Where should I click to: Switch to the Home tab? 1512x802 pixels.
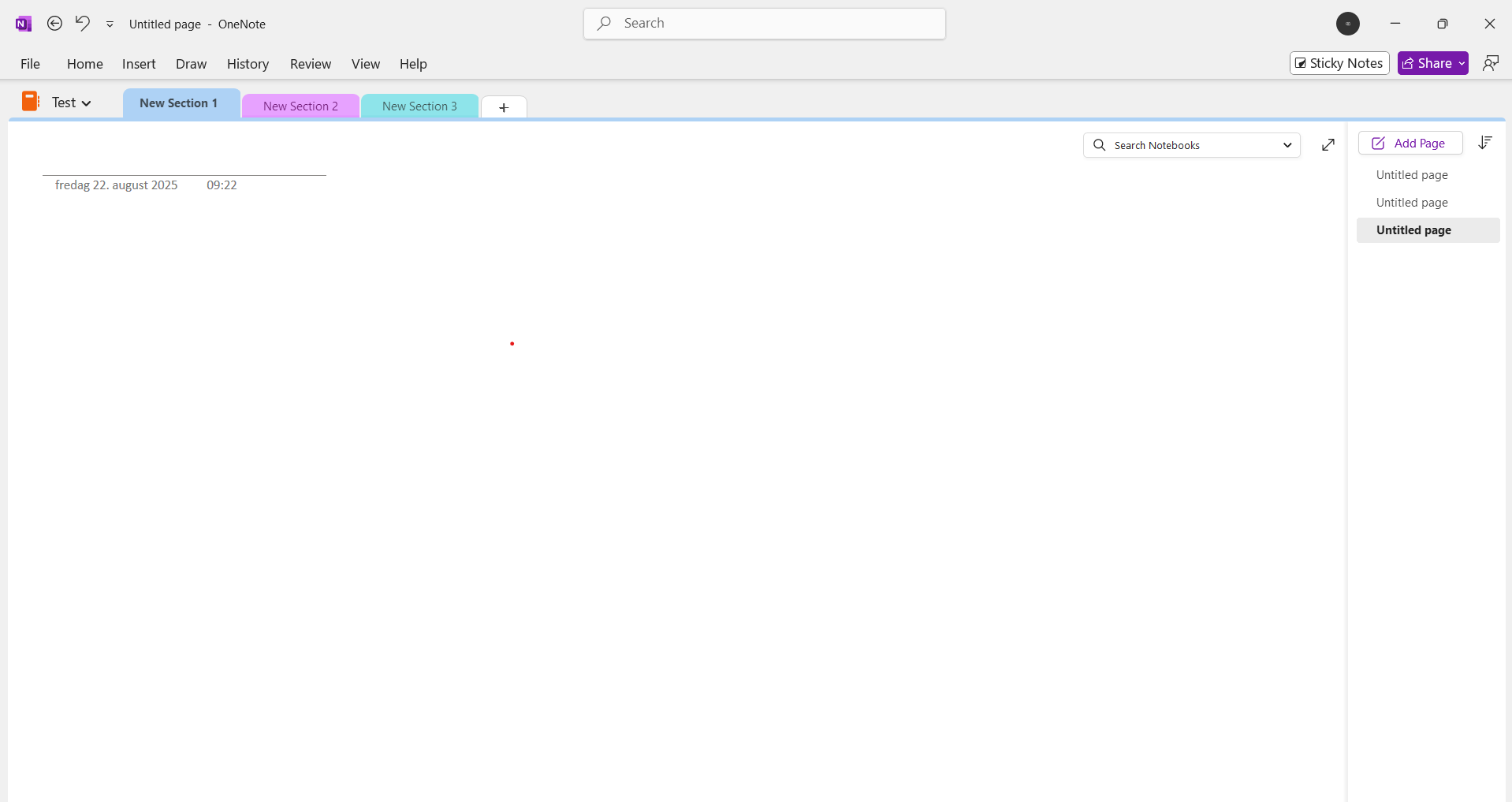pos(85,64)
